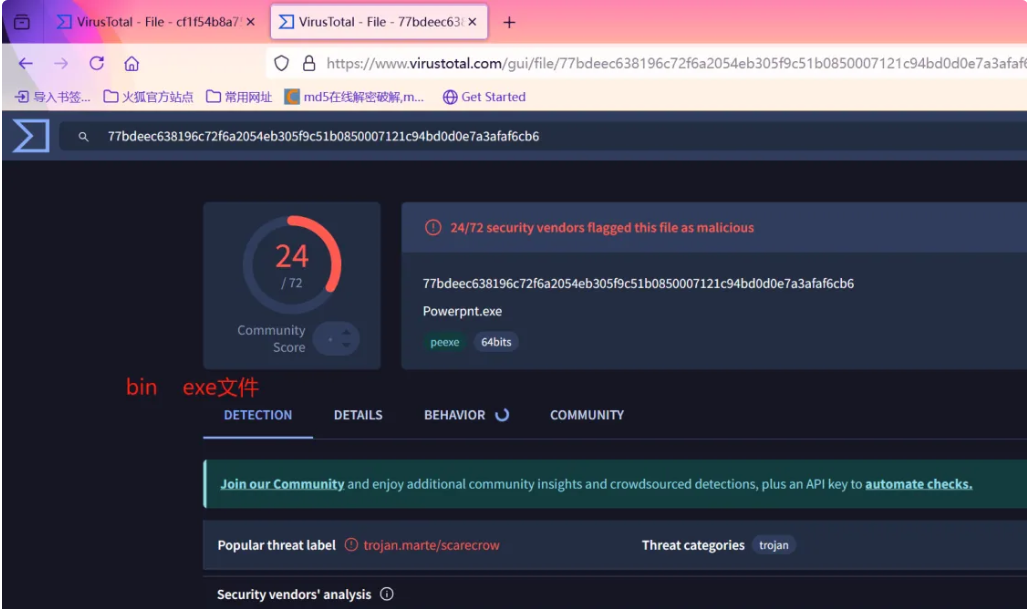1027x609 pixels.
Task: Click the VirusTotal sigma logo
Action: click(x=31, y=136)
